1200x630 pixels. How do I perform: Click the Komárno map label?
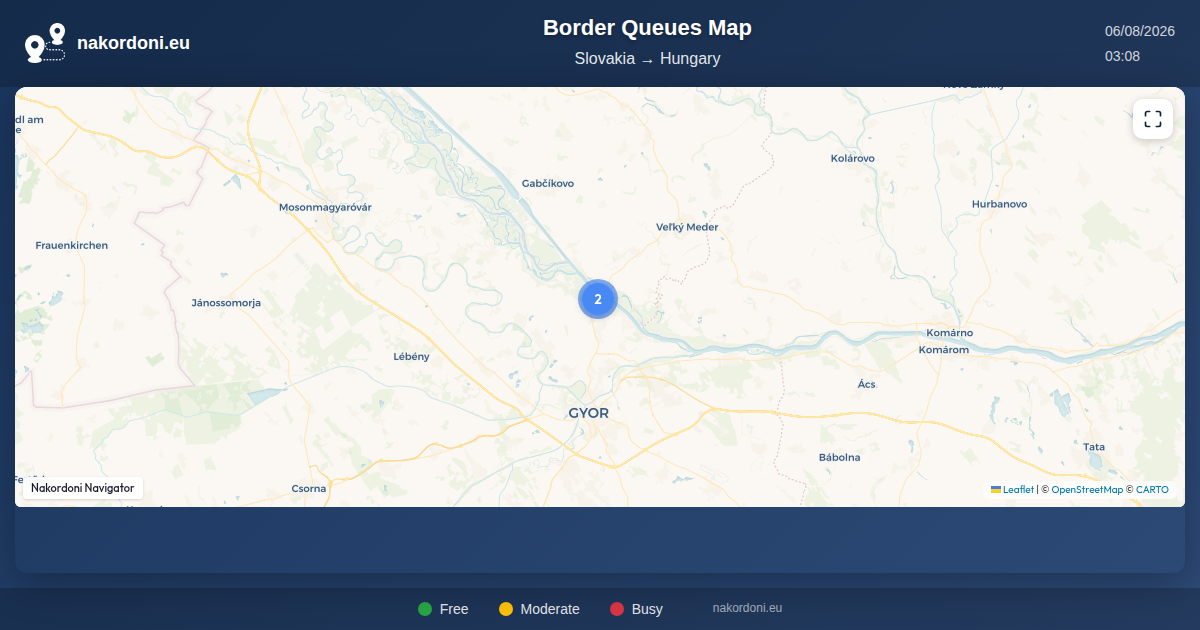(x=949, y=332)
